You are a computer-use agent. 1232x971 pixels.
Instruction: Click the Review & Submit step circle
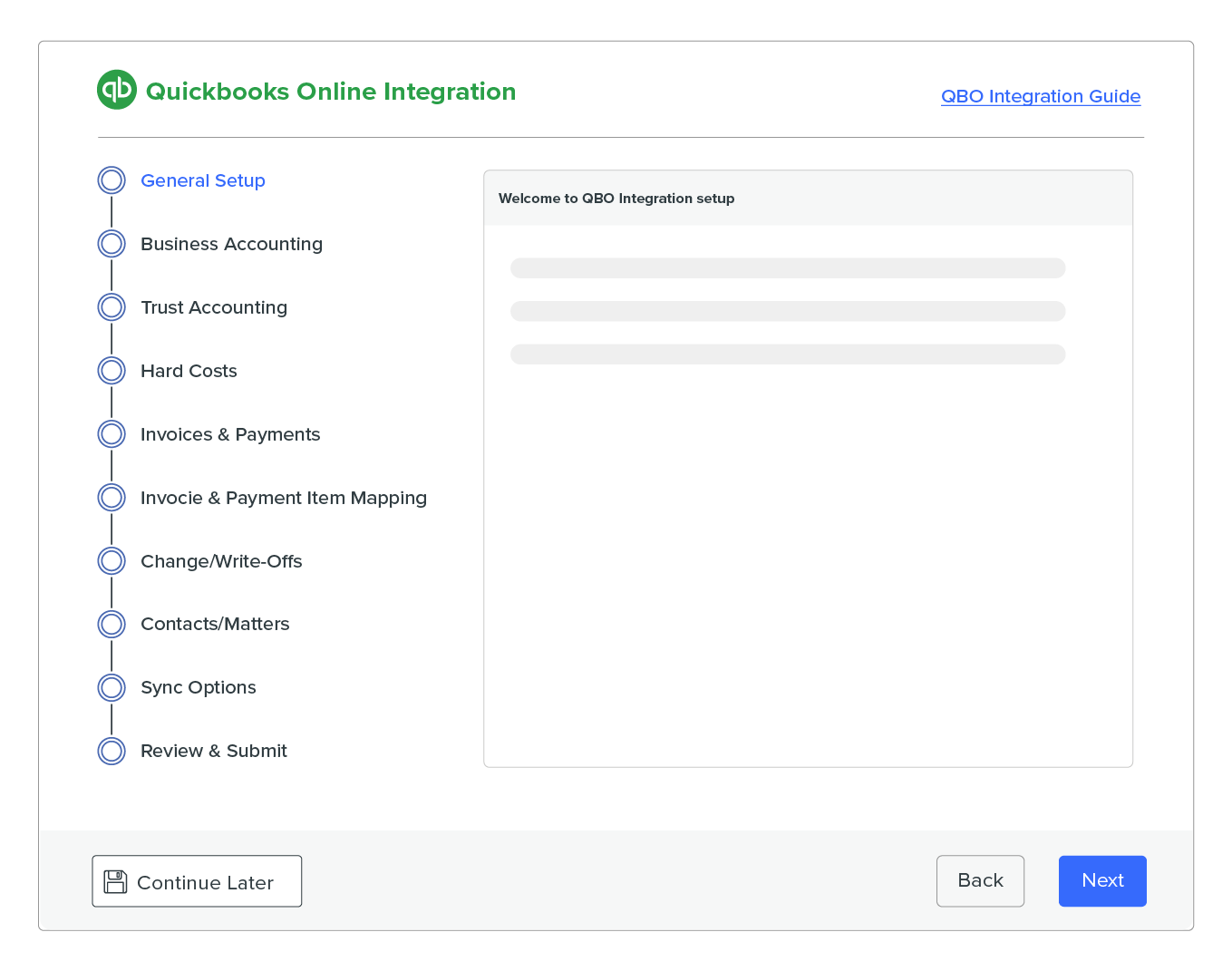pyautogui.click(x=111, y=751)
